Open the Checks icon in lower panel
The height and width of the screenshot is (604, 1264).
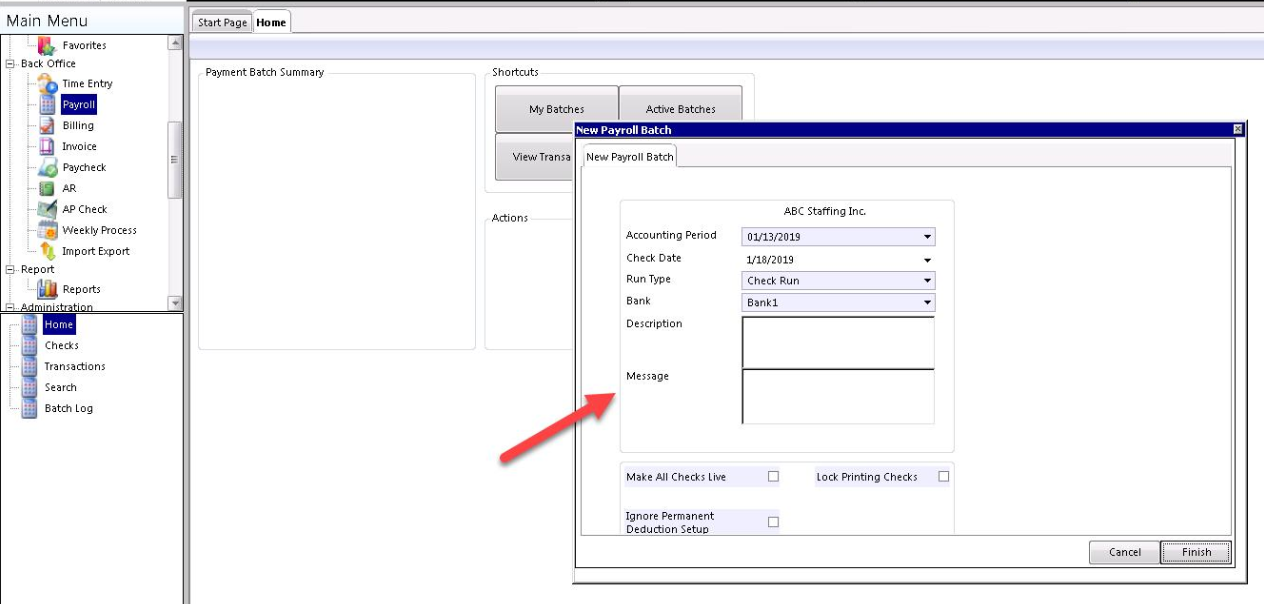[29, 346]
